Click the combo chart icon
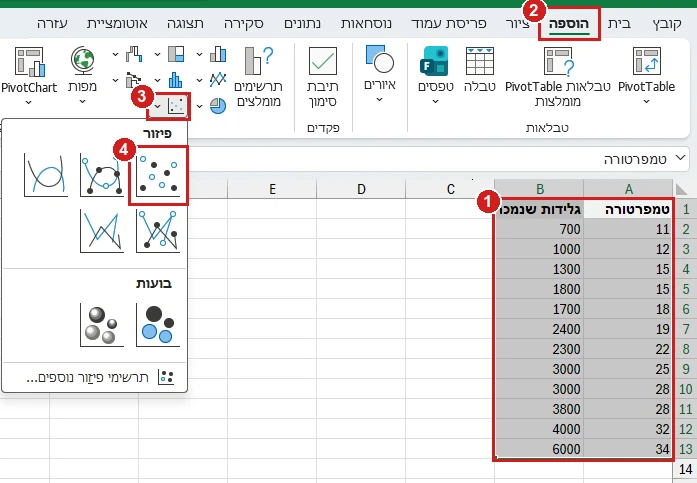This screenshot has width=697, height=483. coord(134,80)
